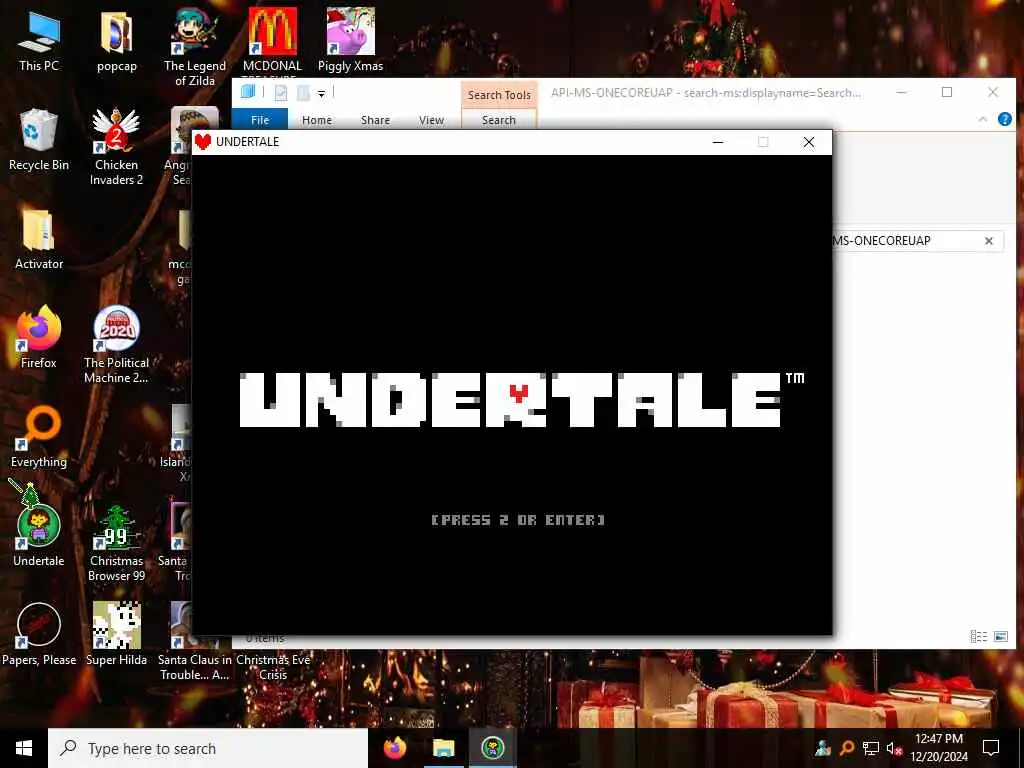The height and width of the screenshot is (768, 1024).
Task: Click the UNDERTALE game logo
Action: (522, 400)
